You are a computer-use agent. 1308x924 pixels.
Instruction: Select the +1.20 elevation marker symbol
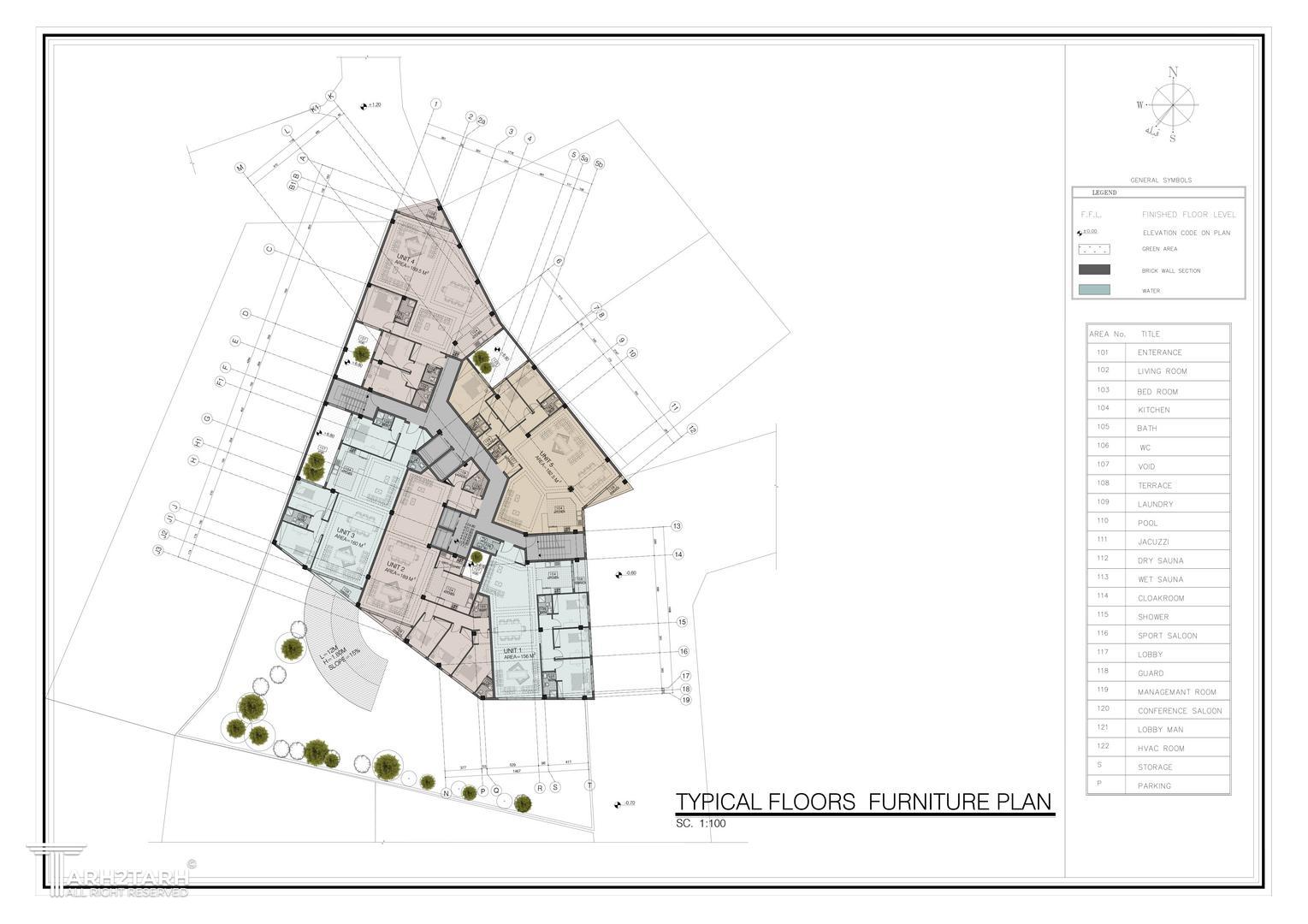[x=364, y=105]
